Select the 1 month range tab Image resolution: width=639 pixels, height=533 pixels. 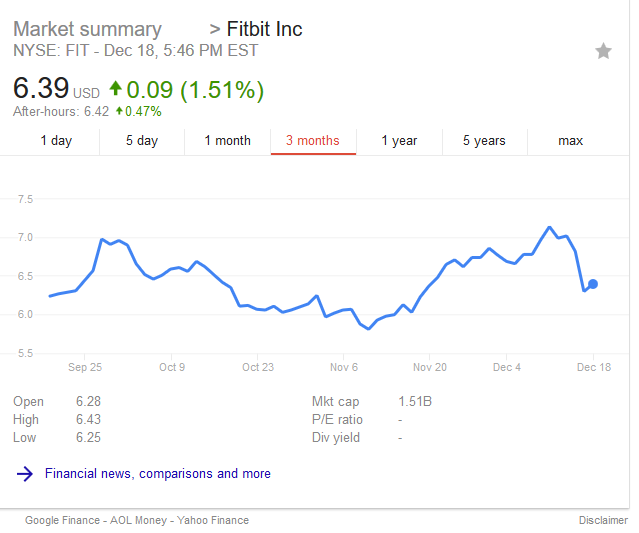227,141
